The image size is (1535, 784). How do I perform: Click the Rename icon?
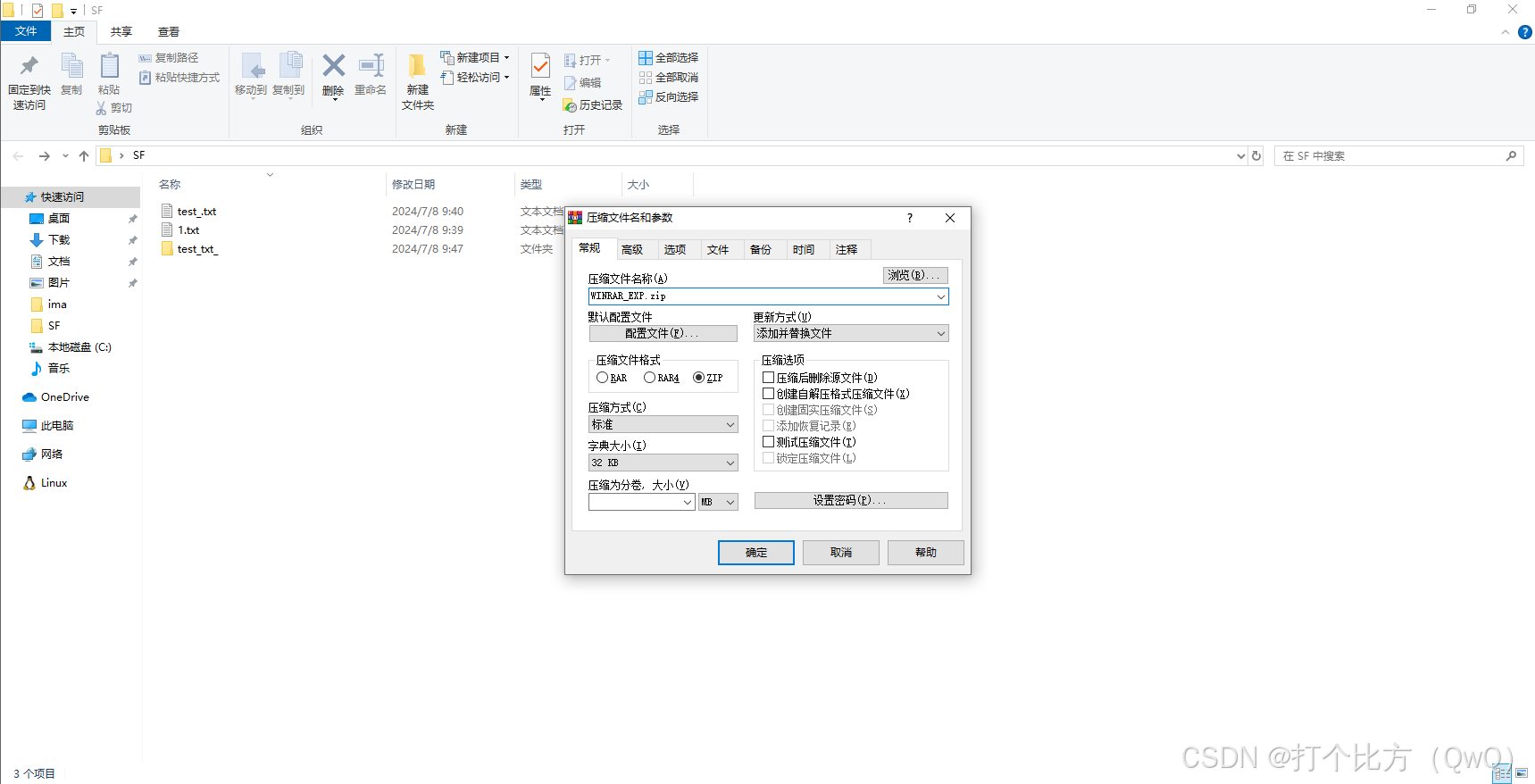pyautogui.click(x=371, y=65)
